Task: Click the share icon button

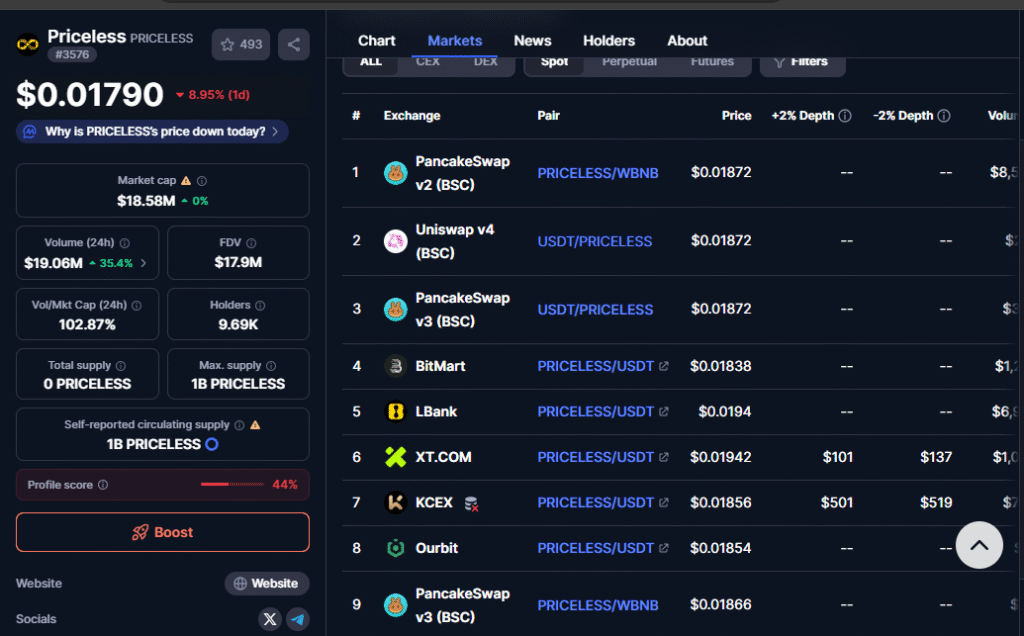Action: [x=293, y=44]
